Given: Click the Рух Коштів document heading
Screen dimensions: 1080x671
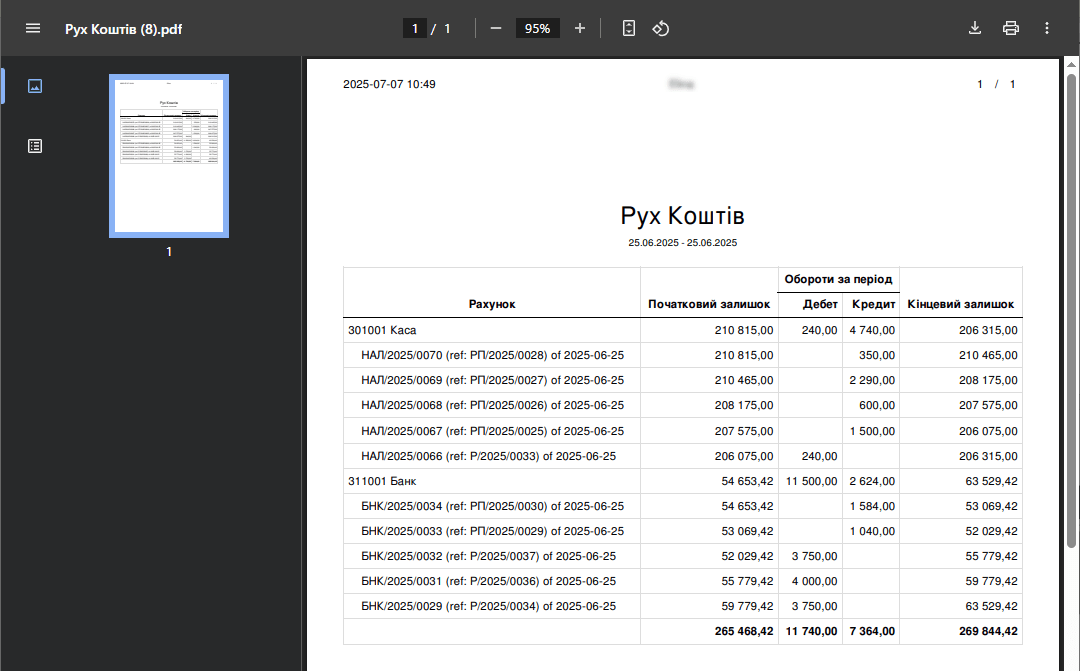Looking at the screenshot, I should [683, 216].
